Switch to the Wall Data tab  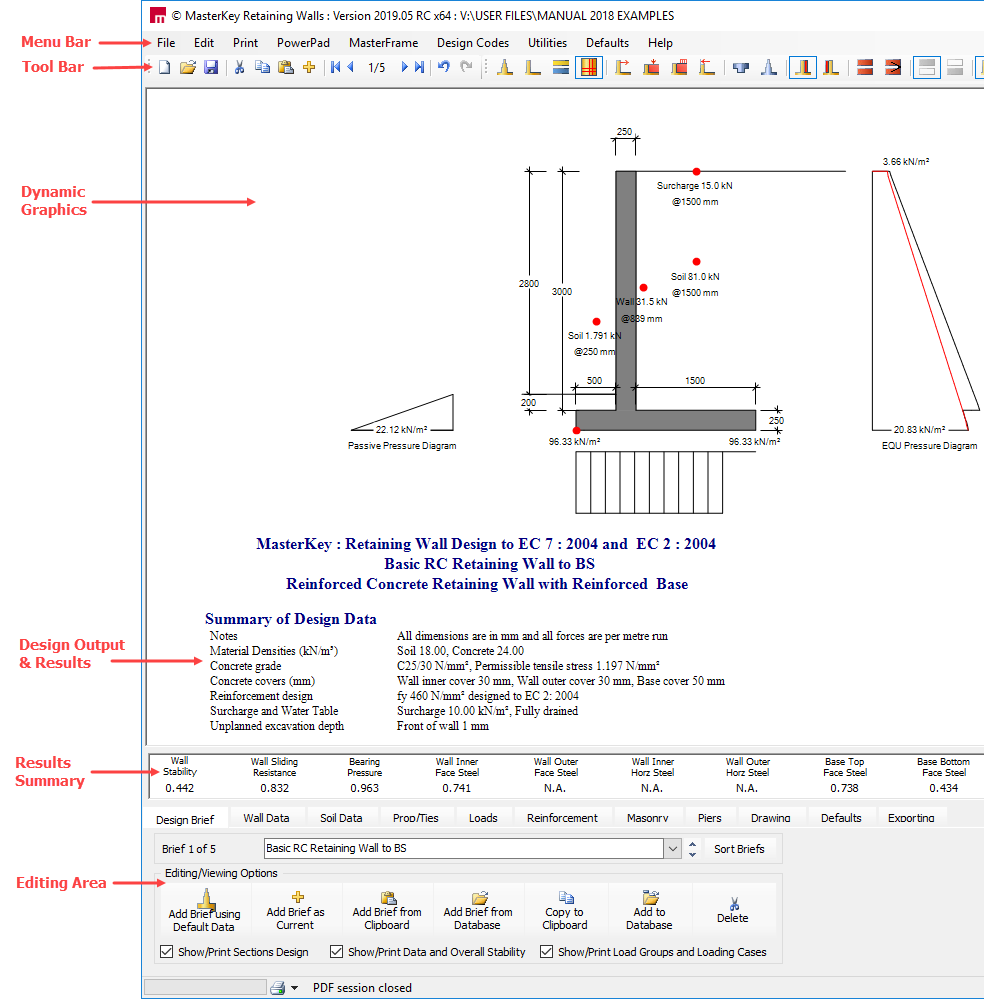266,818
